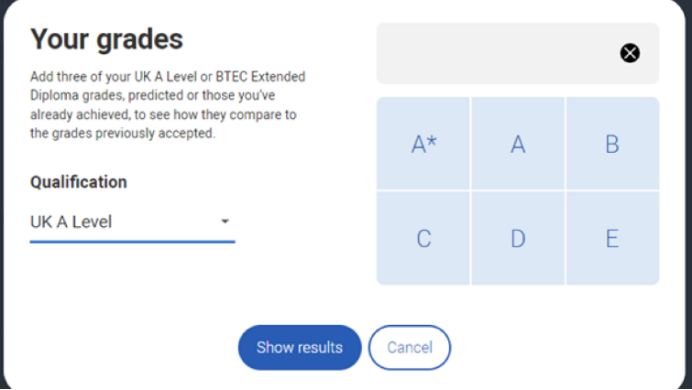Cancel the grades dialog
This screenshot has height=390, width=692.
tap(410, 348)
